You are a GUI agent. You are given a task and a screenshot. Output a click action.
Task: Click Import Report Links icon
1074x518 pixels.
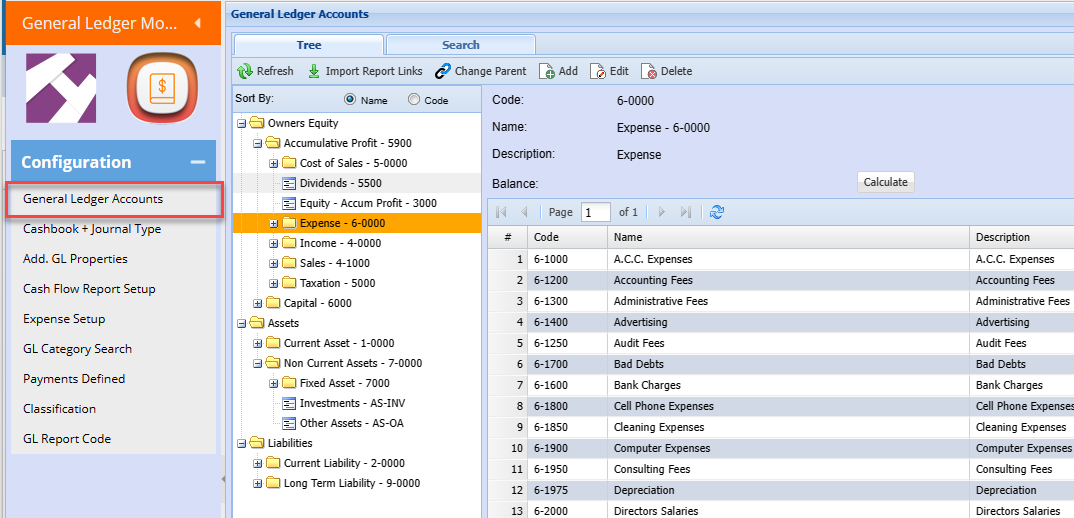coord(314,71)
